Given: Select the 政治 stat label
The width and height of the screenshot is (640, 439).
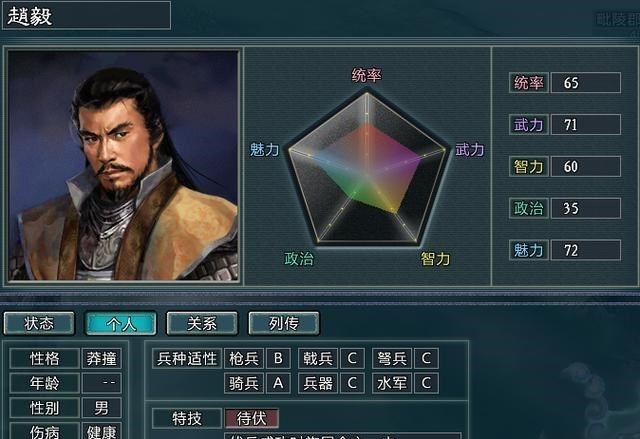Looking at the screenshot, I should click(529, 208).
